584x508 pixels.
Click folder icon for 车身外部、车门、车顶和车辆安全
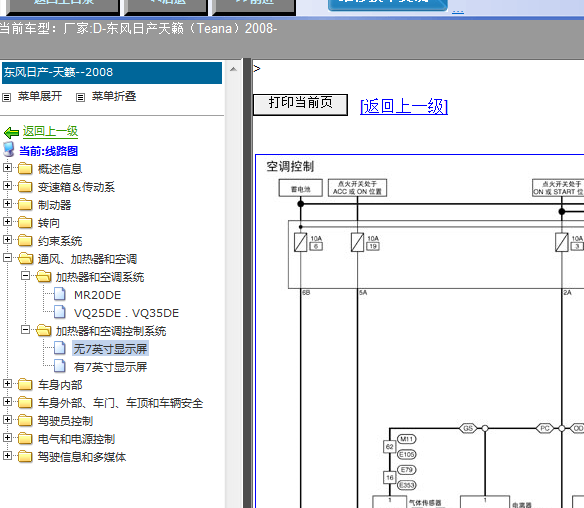point(25,402)
